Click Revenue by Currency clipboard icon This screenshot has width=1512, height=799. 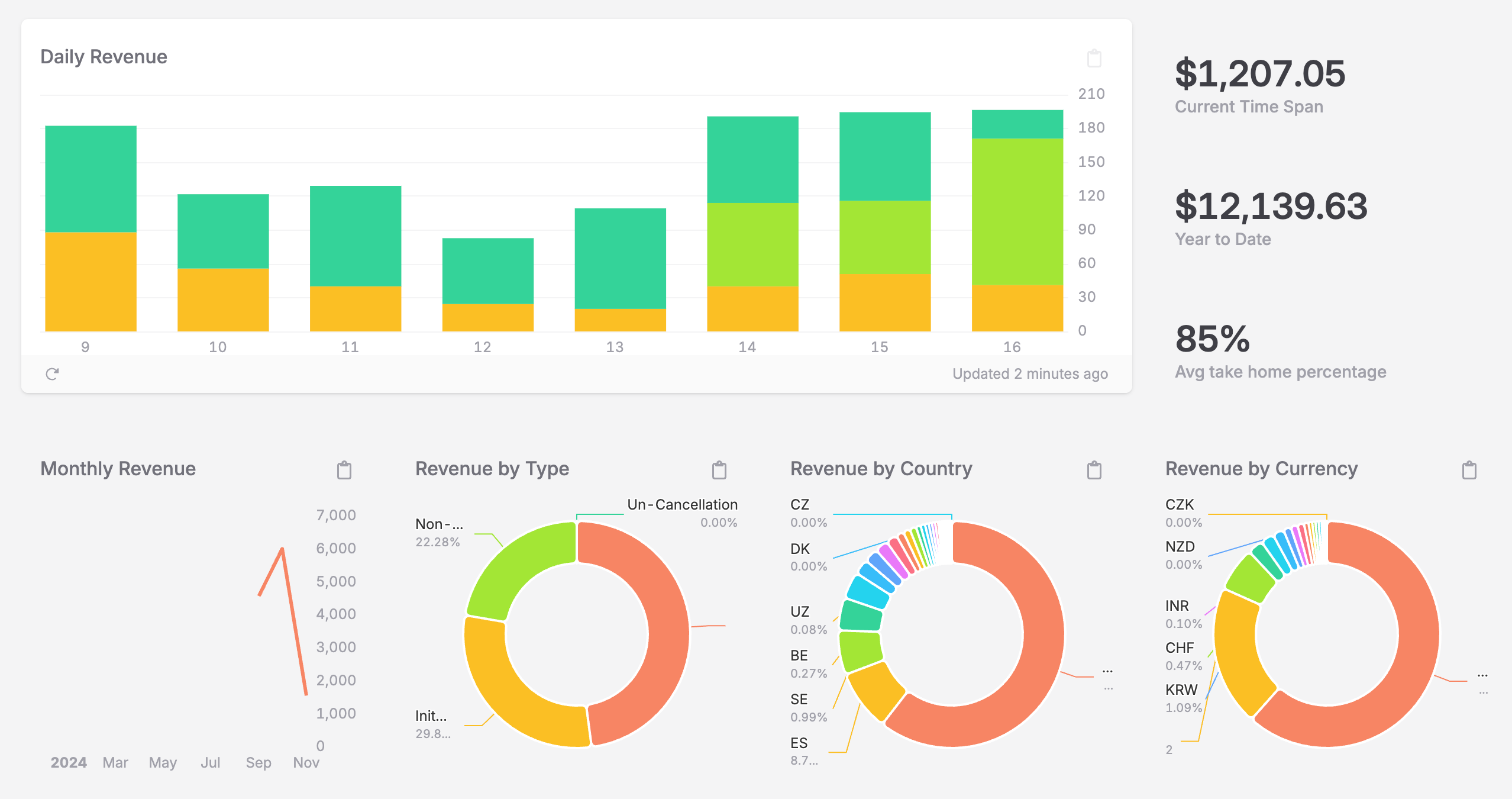pyautogui.click(x=1469, y=471)
